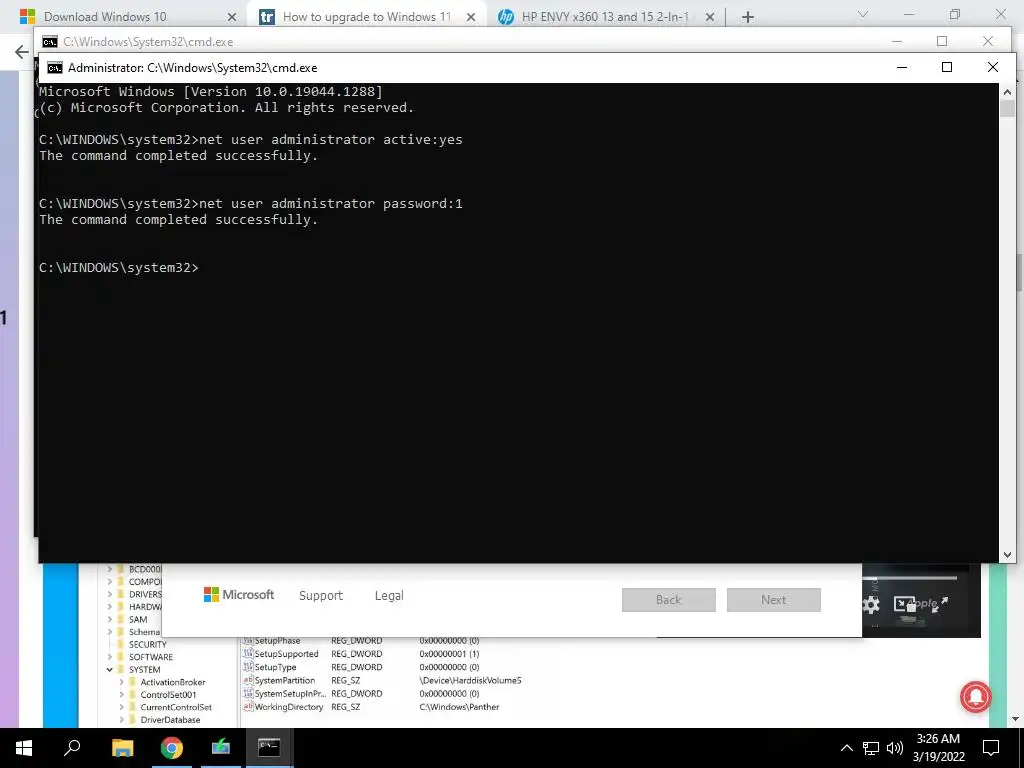Switch to How to upgrade to Windows 11 tab
This screenshot has width=1024, height=768.
coord(367,17)
